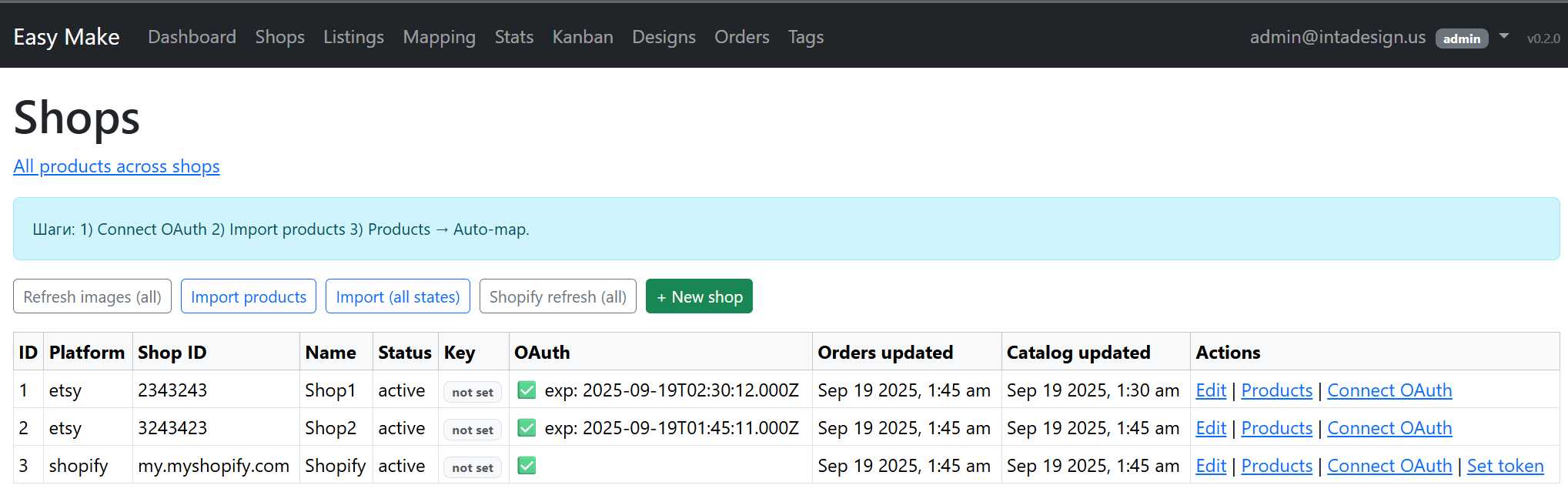Navigate to the Designs section
Screen dimensions: 1568x502
(664, 37)
